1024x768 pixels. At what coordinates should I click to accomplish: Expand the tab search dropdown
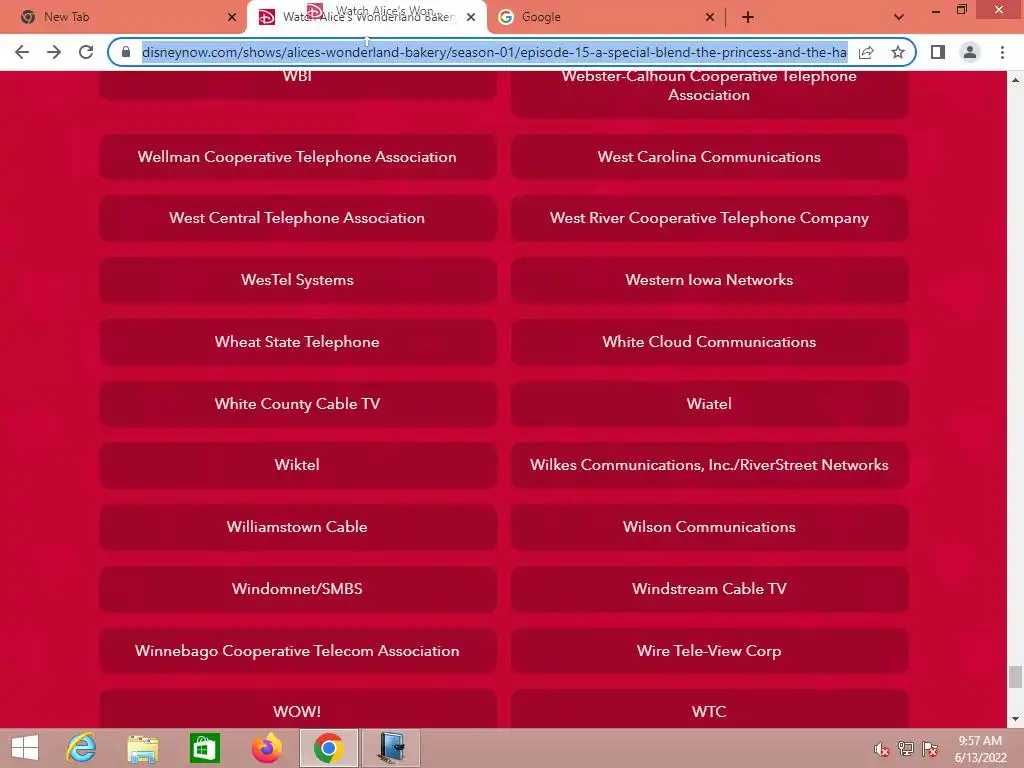click(899, 17)
